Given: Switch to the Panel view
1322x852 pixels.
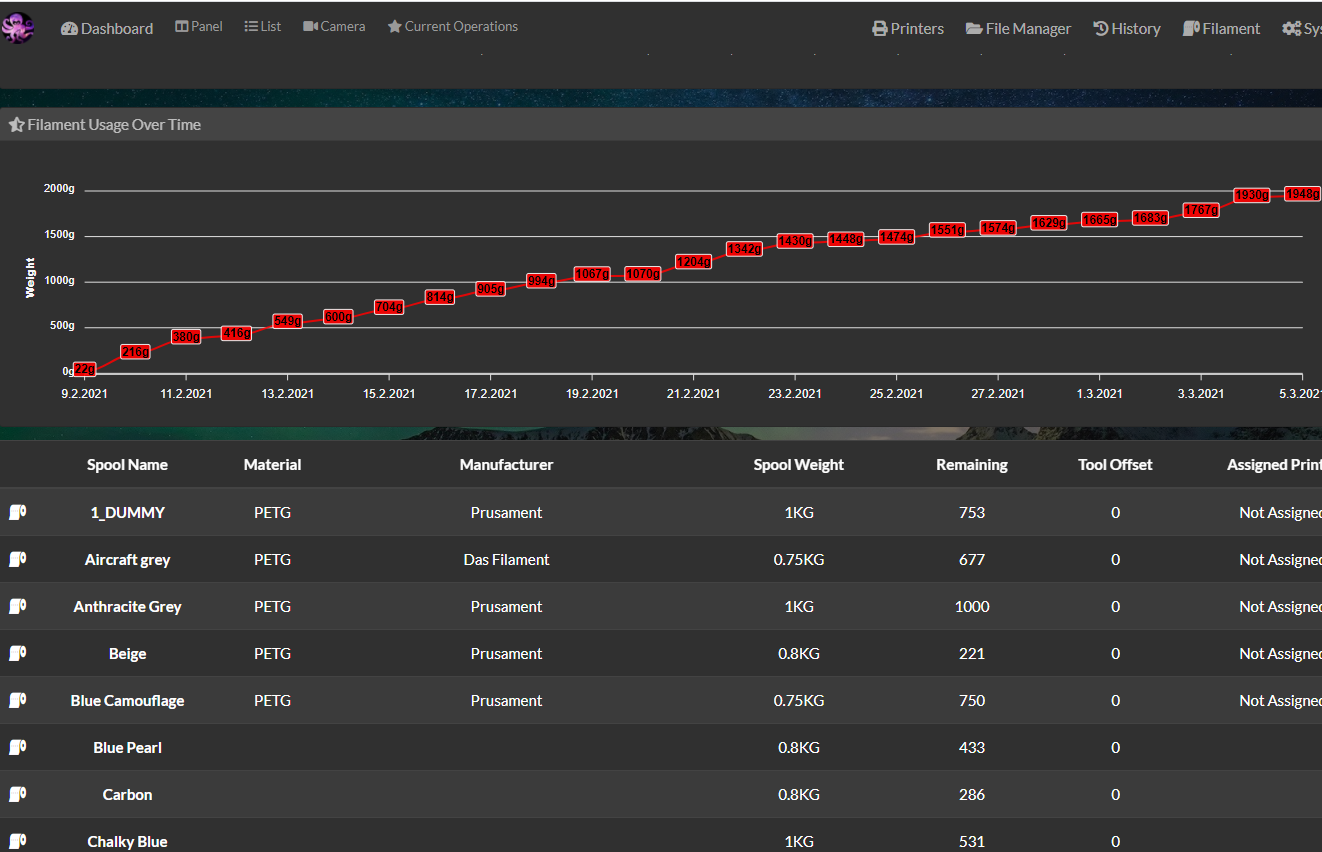Looking at the screenshot, I should click(x=198, y=26).
